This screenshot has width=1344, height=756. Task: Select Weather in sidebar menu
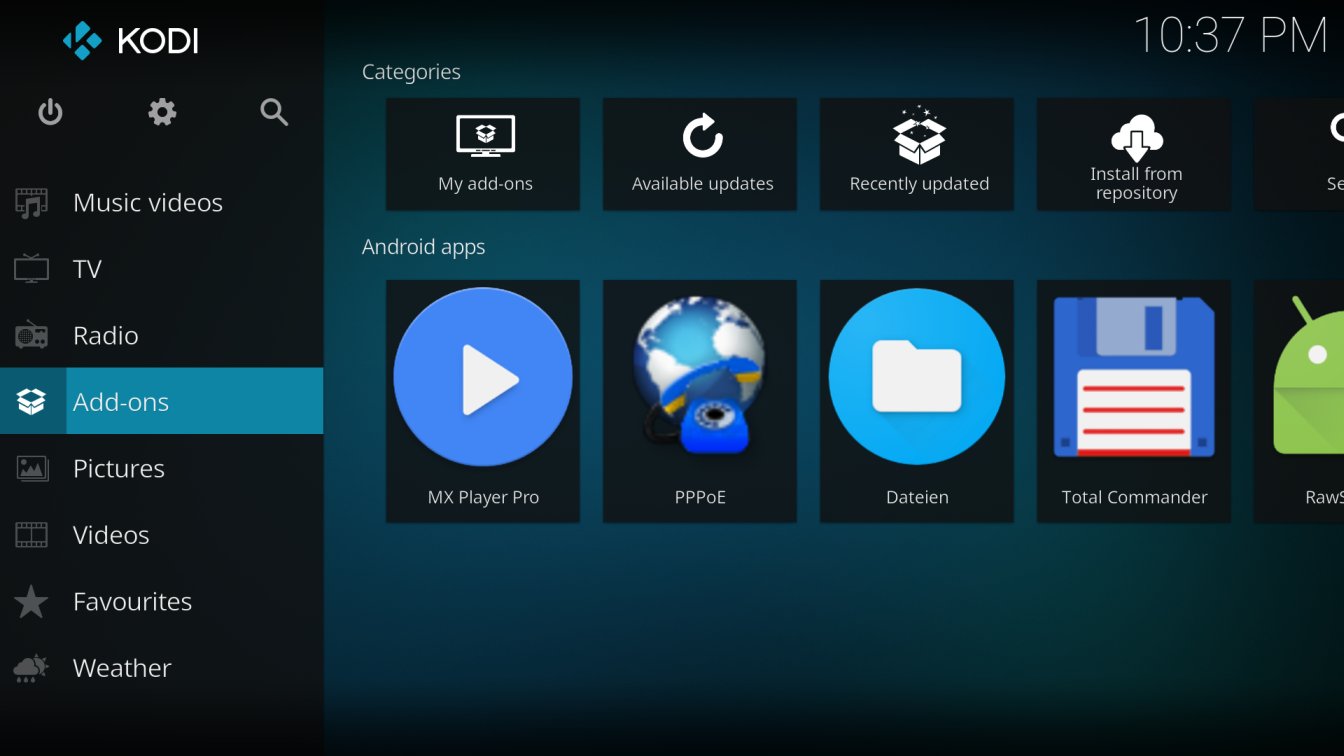[x=161, y=668]
